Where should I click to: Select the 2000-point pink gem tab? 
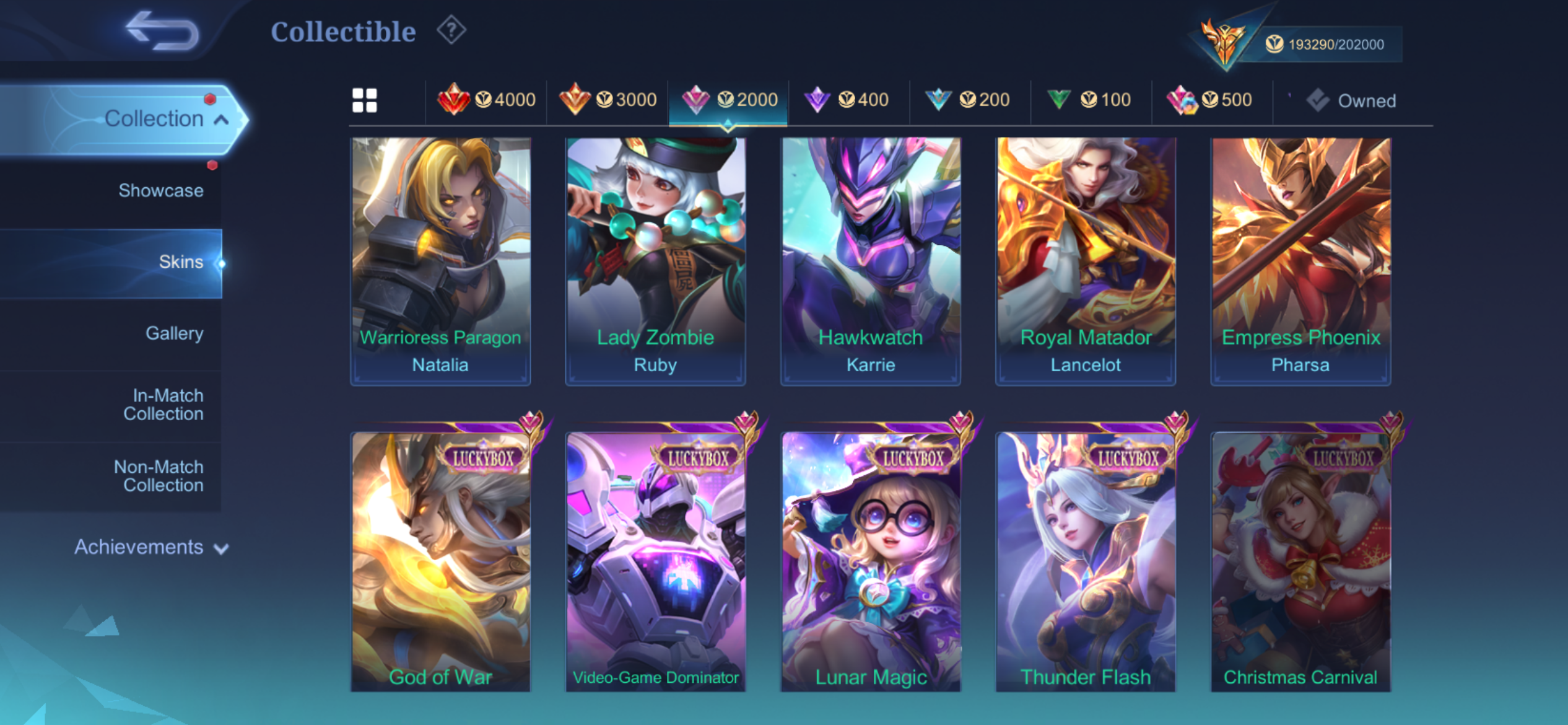click(x=729, y=100)
